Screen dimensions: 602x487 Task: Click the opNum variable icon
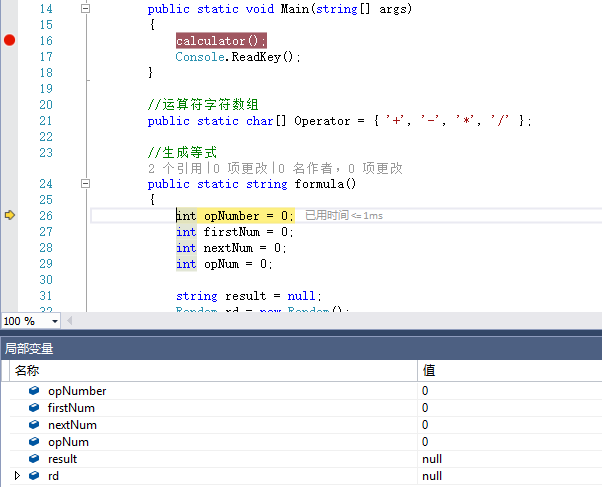[x=34, y=442]
